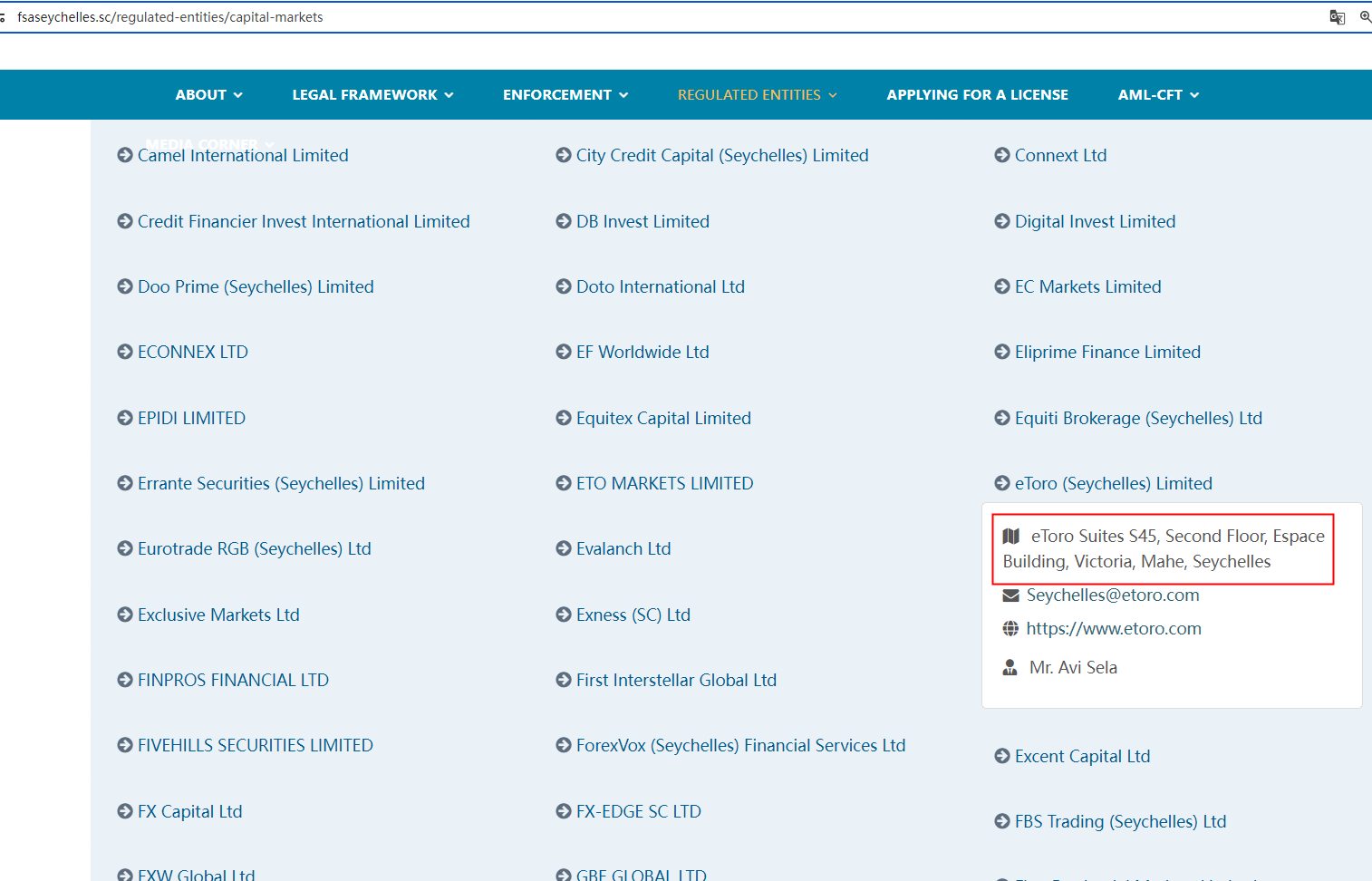This screenshot has height=881, width=1372.
Task: Expand the REGULATED ENTITIES menu
Action: [x=758, y=94]
